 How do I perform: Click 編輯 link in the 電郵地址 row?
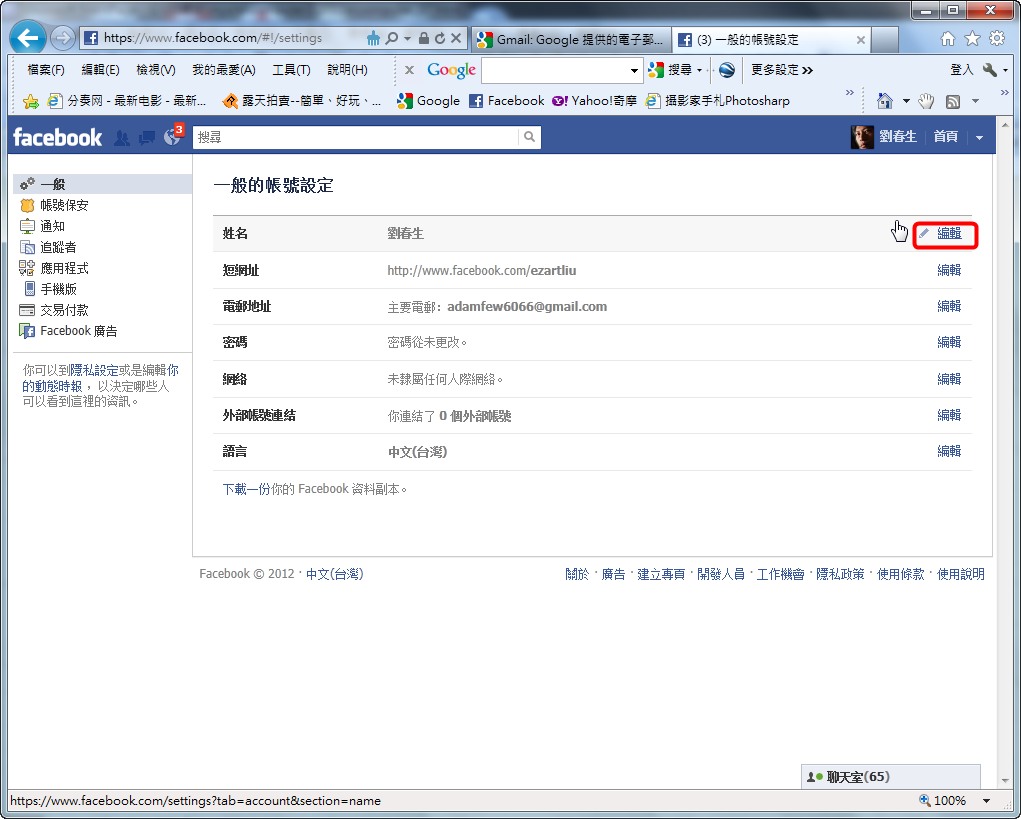[949, 306]
